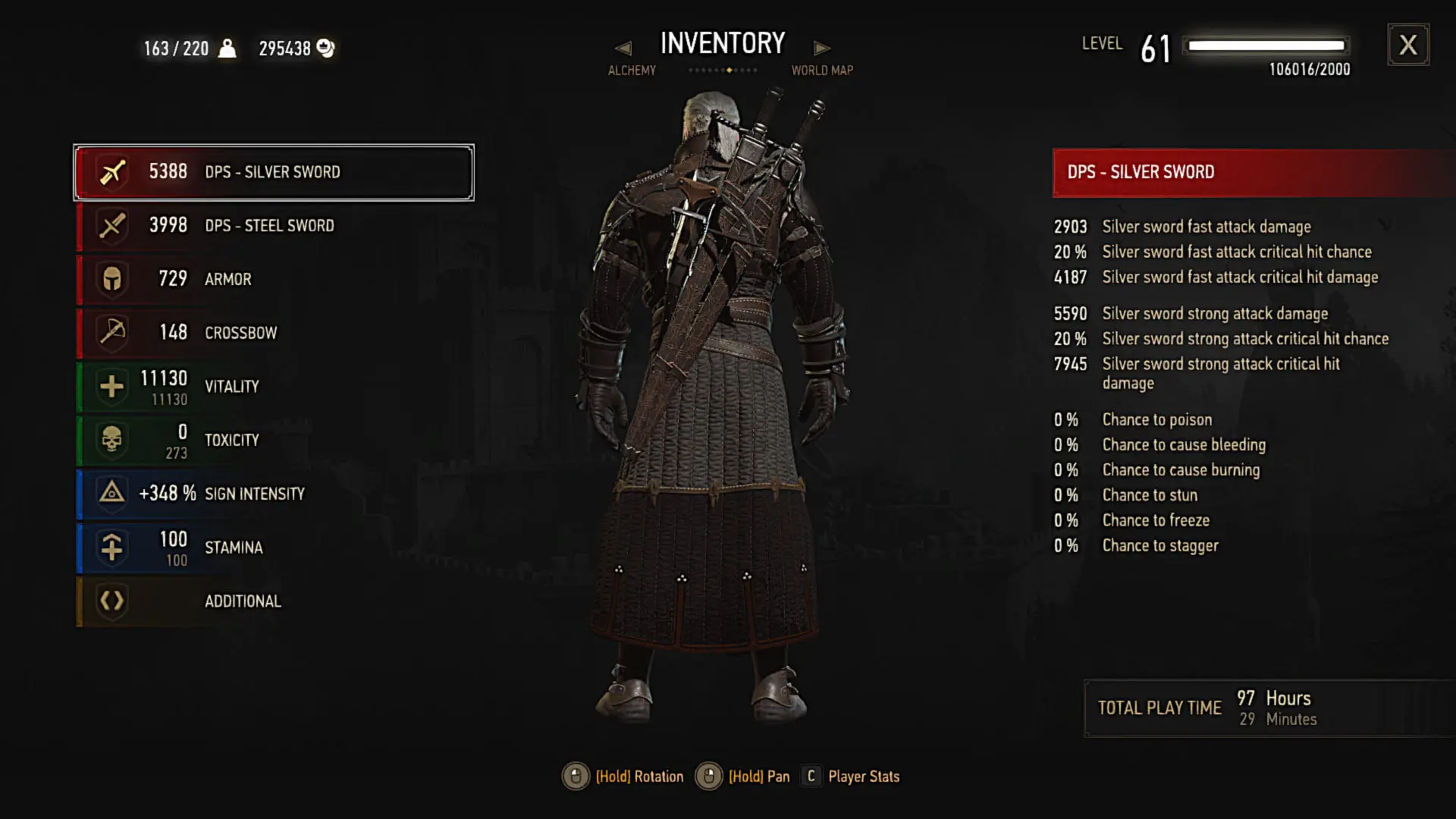This screenshot has width=1456, height=819.
Task: Click the stamina icon
Action: (x=112, y=547)
